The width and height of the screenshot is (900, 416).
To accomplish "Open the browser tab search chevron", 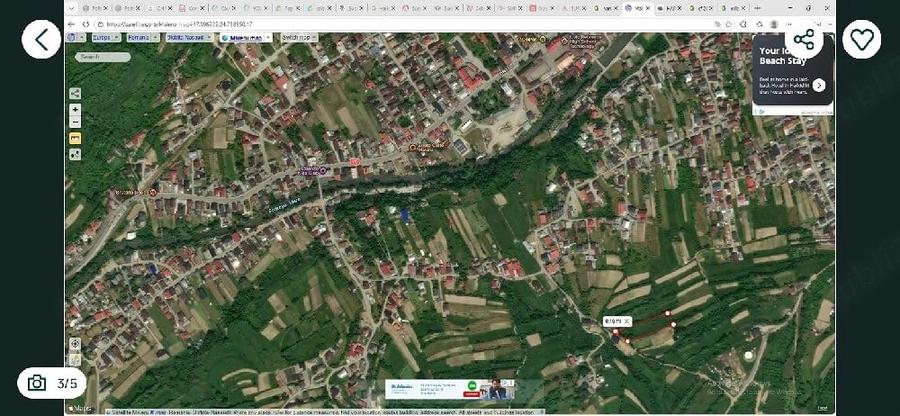I will 71,8.
